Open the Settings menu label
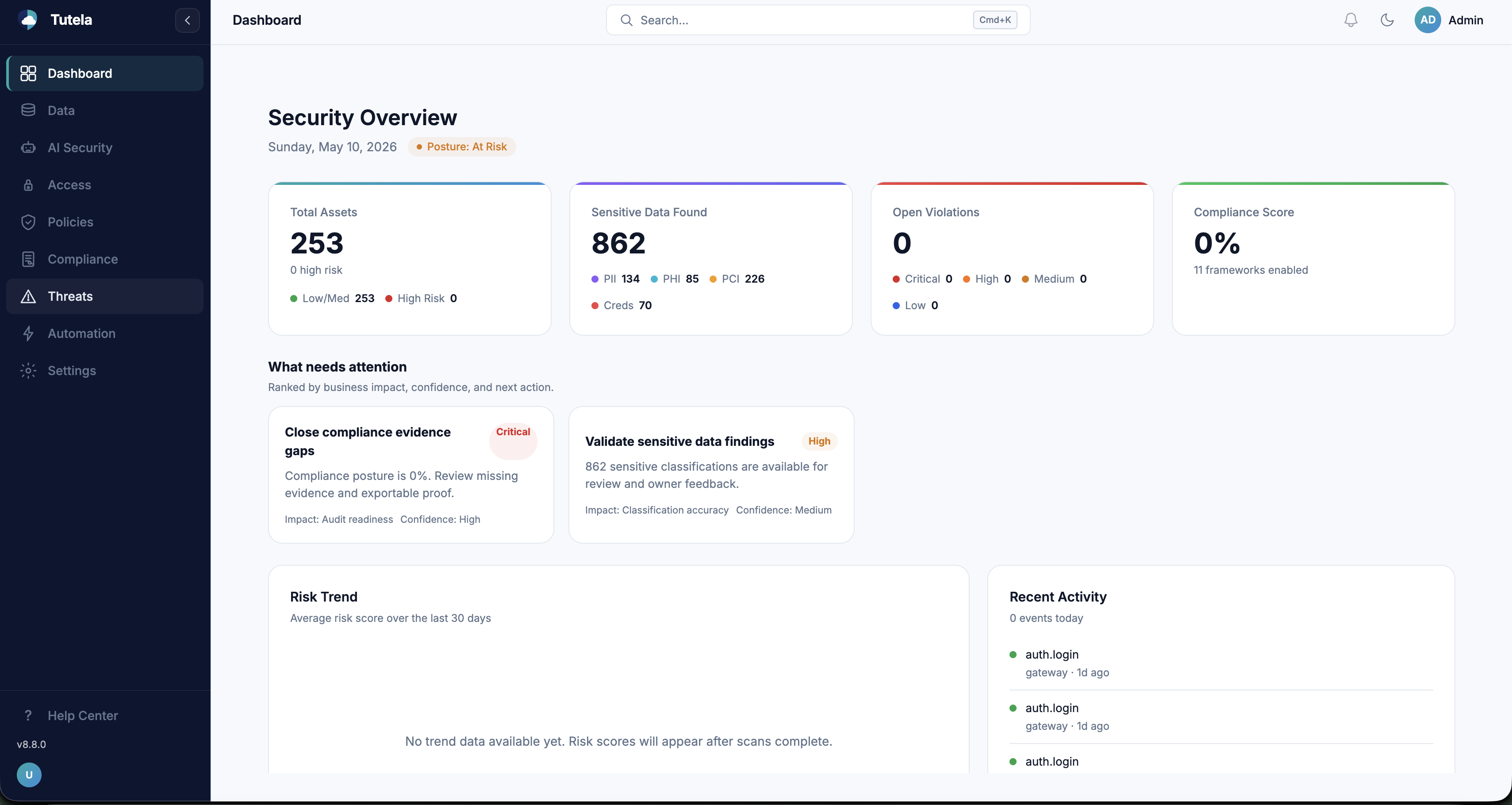1512x805 pixels. [72, 370]
